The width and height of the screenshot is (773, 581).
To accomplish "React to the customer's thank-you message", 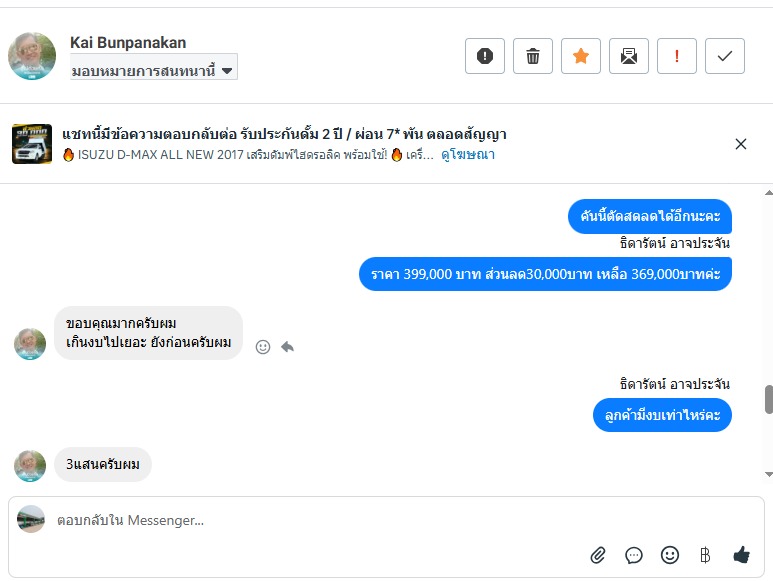I will pos(263,347).
